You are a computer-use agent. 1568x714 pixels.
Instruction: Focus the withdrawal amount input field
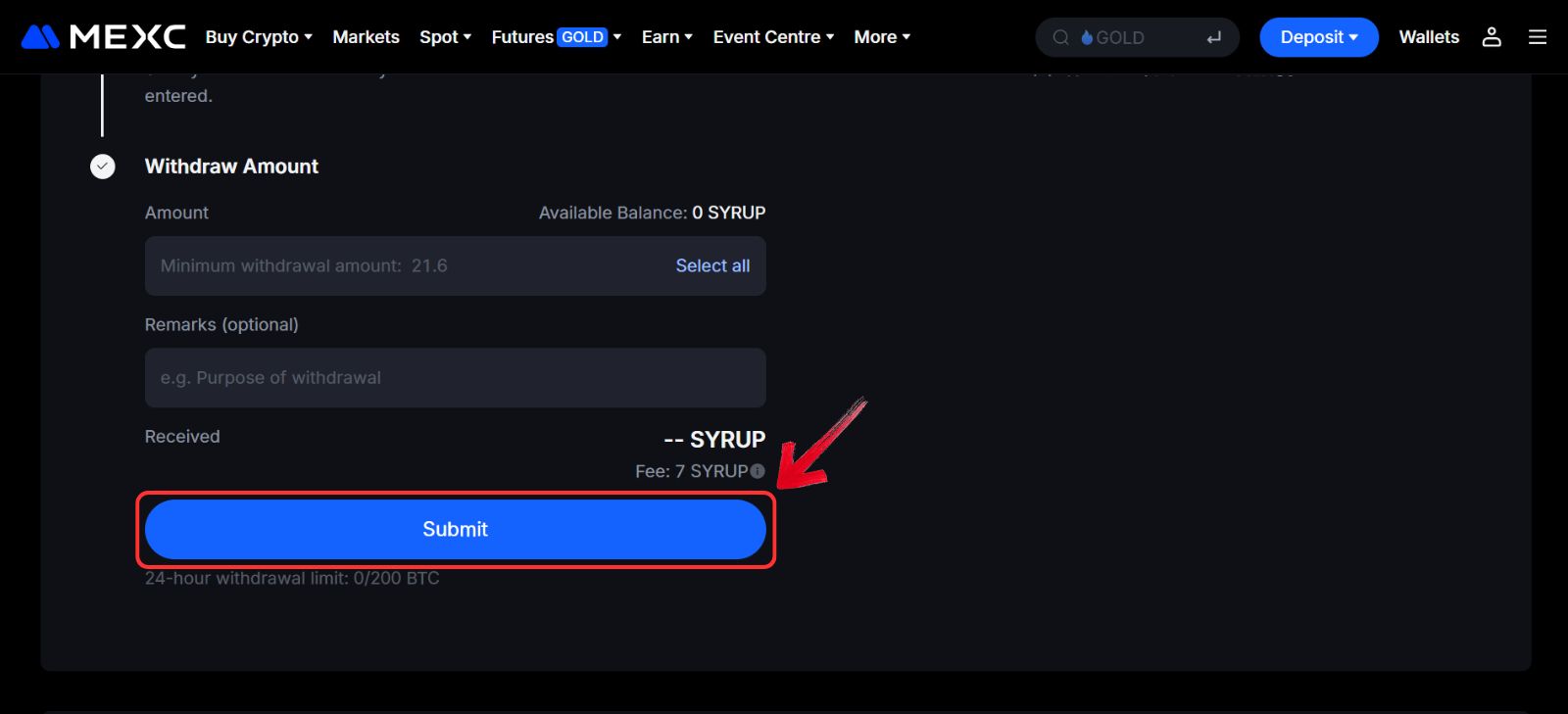(402, 266)
